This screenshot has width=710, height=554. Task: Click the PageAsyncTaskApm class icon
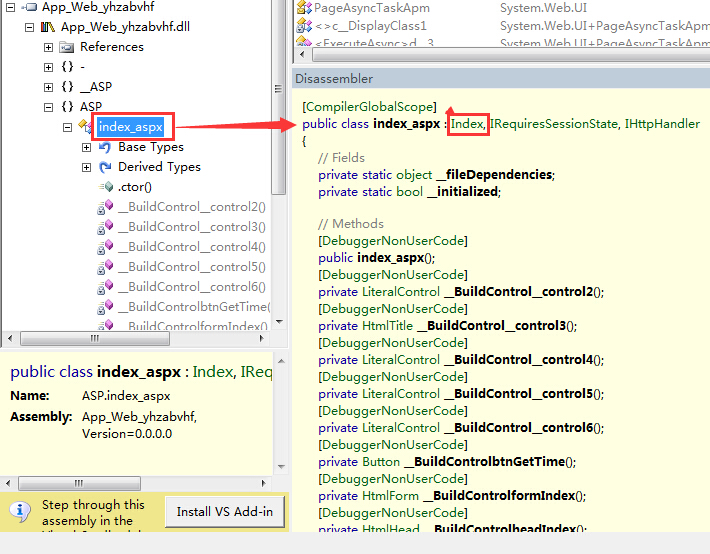pyautogui.click(x=304, y=8)
